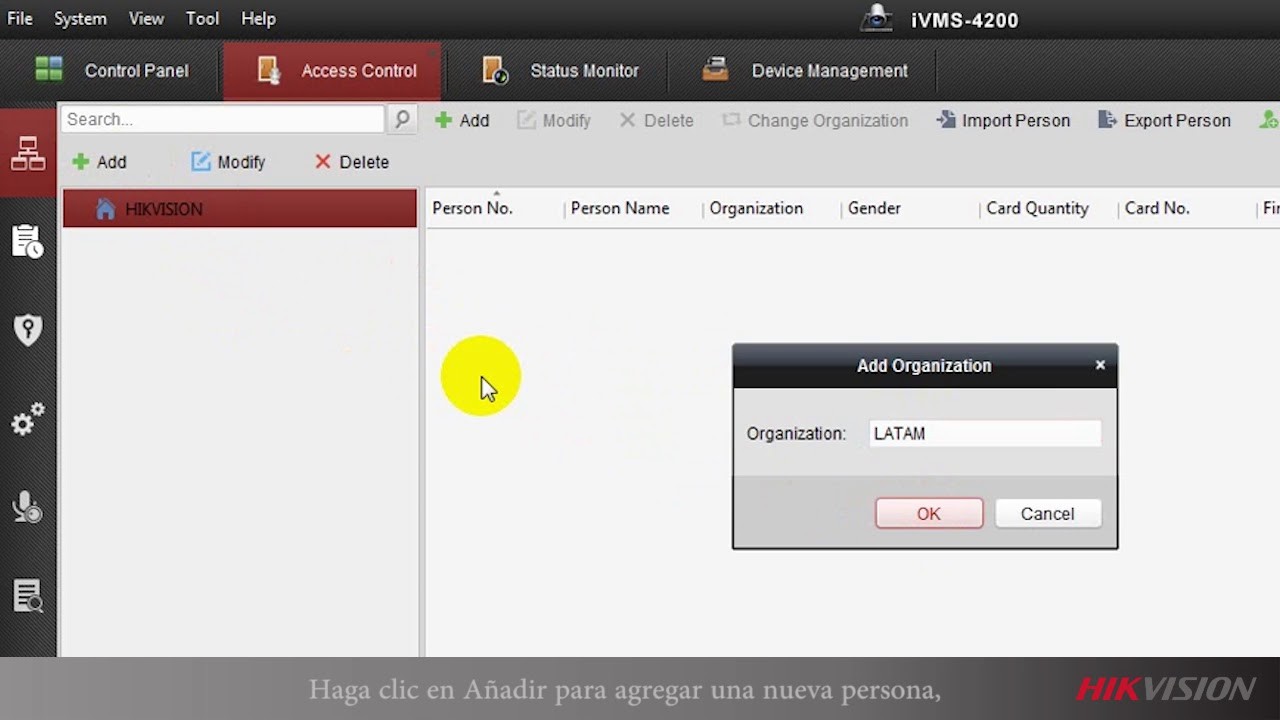Click Import Person in the toolbar
Image resolution: width=1280 pixels, height=720 pixels.
tap(1003, 120)
